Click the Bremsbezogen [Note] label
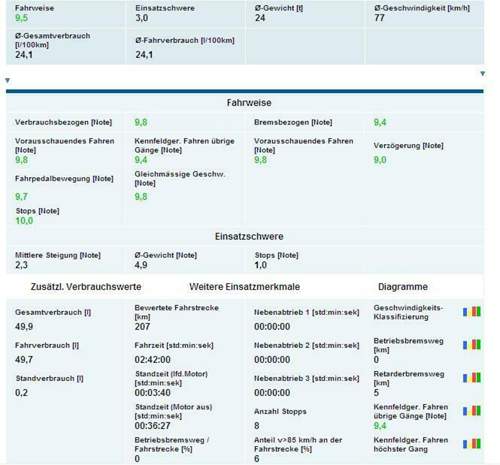 [x=293, y=122]
